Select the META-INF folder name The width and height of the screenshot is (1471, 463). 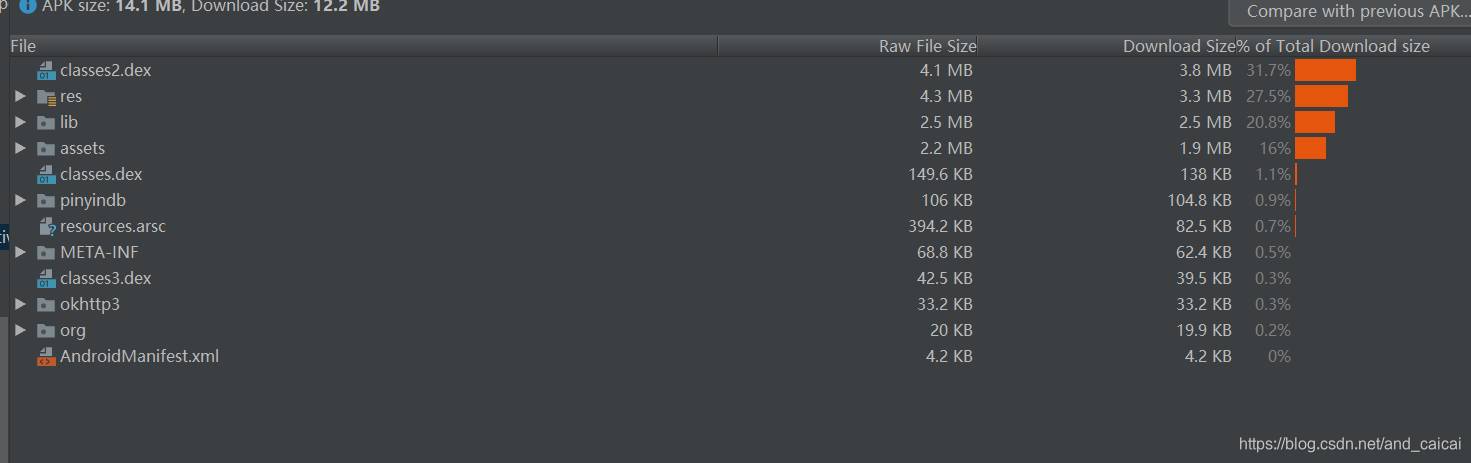tap(99, 253)
